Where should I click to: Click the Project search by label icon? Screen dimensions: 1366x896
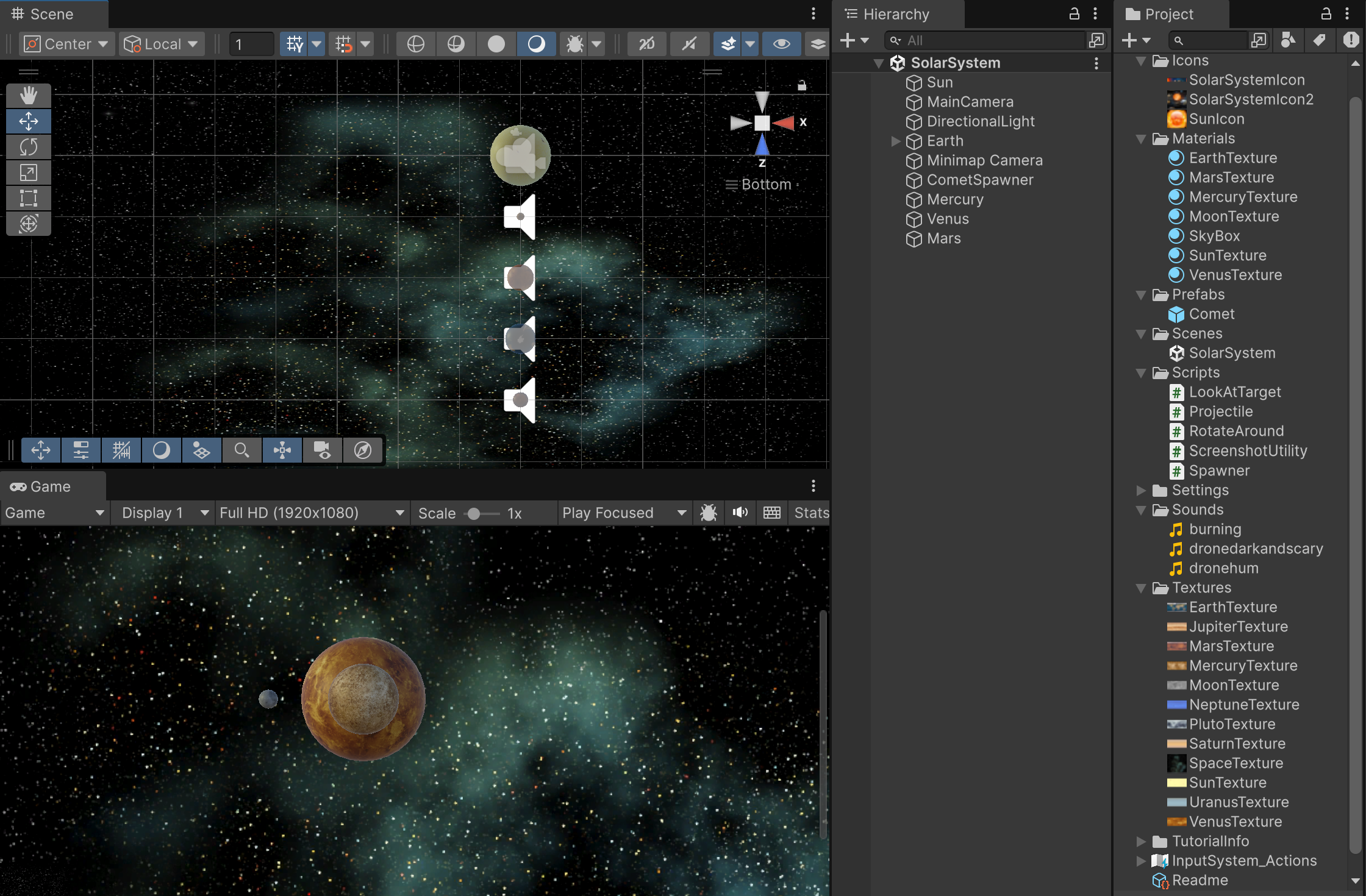coord(1318,40)
